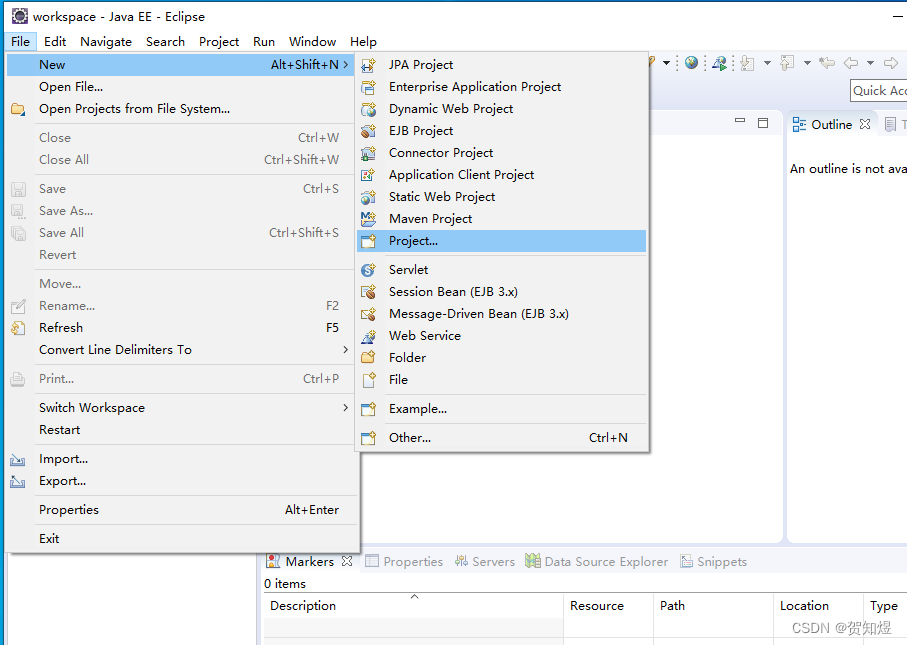Select Other... (Ctrl+N) entry
Image resolution: width=907 pixels, height=645 pixels.
(502, 438)
